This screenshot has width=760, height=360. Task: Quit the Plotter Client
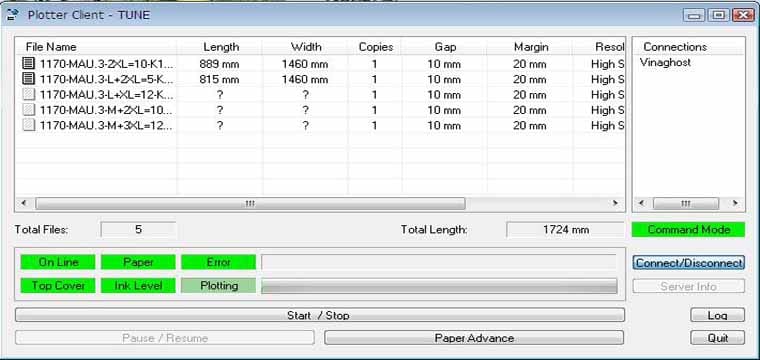(717, 338)
